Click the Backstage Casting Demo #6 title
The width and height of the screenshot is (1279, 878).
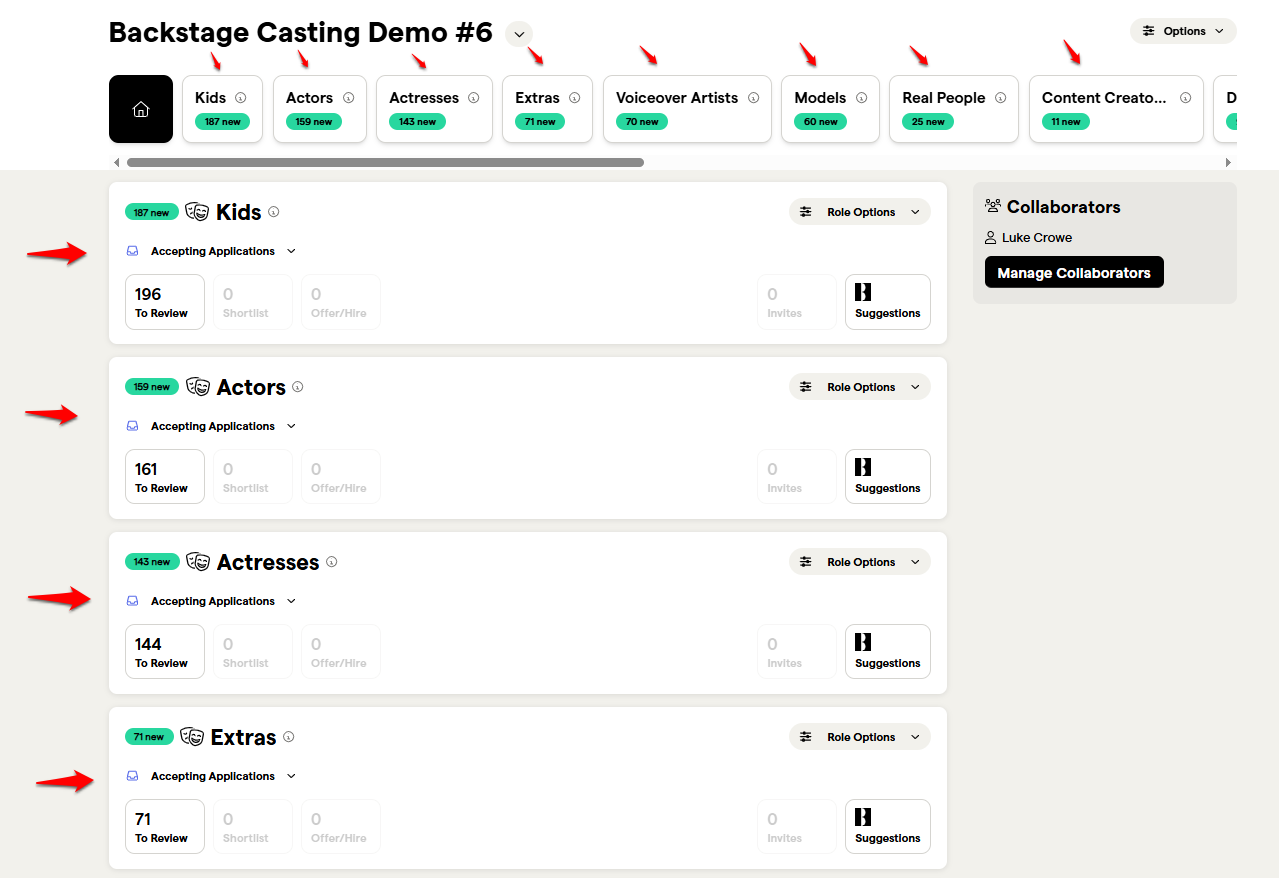coord(301,32)
